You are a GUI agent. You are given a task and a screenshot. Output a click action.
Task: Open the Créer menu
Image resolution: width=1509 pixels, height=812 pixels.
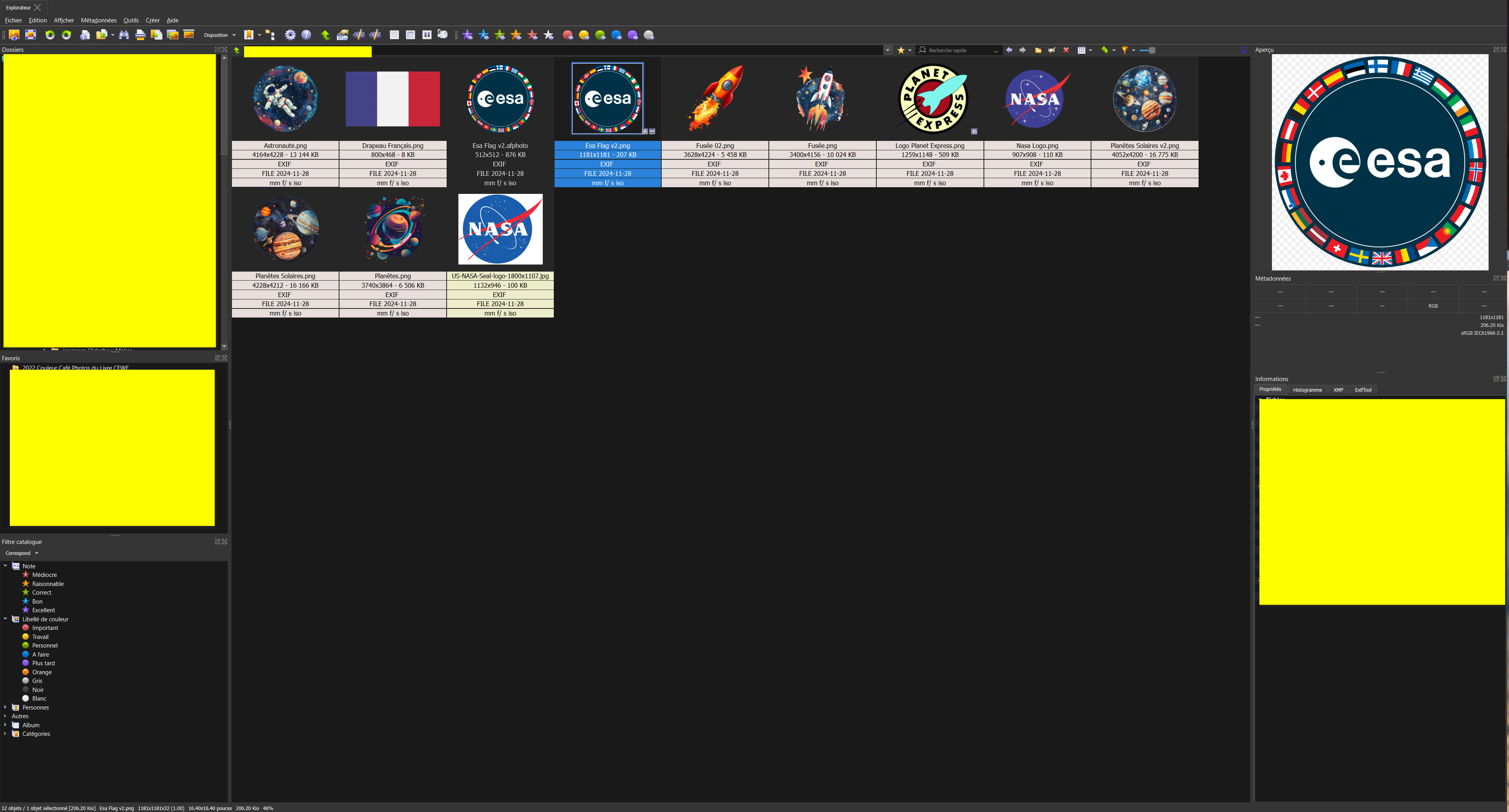[152, 20]
